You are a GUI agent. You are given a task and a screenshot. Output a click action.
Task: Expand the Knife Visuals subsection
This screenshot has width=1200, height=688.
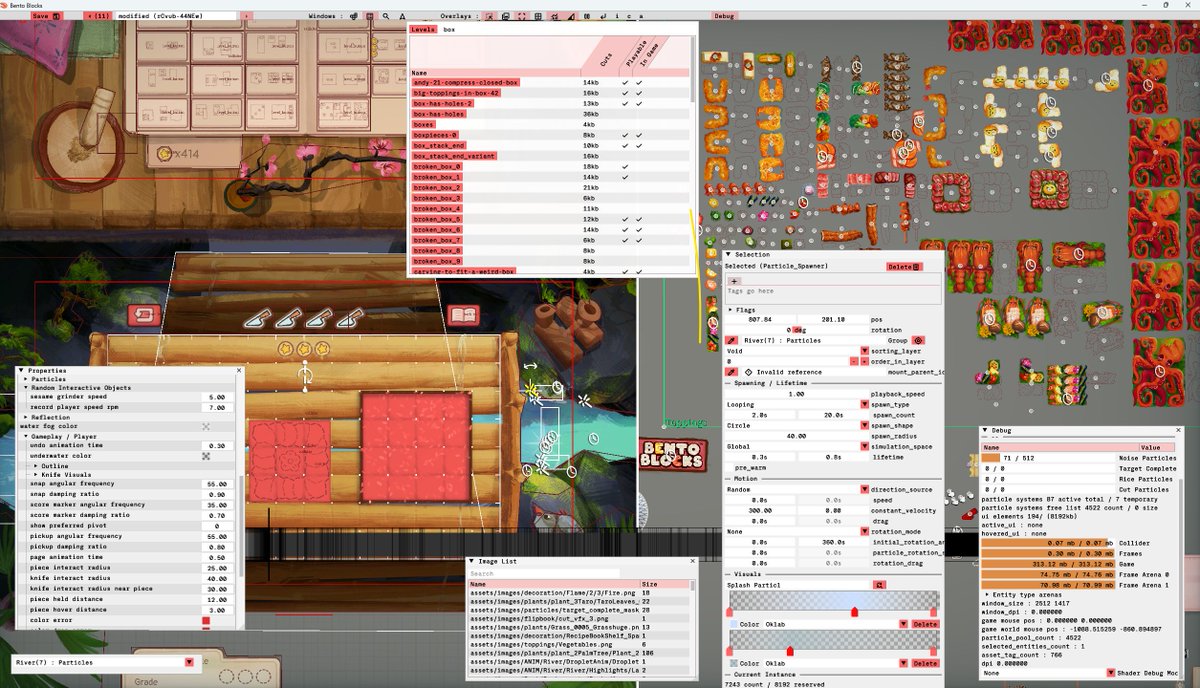(36, 475)
